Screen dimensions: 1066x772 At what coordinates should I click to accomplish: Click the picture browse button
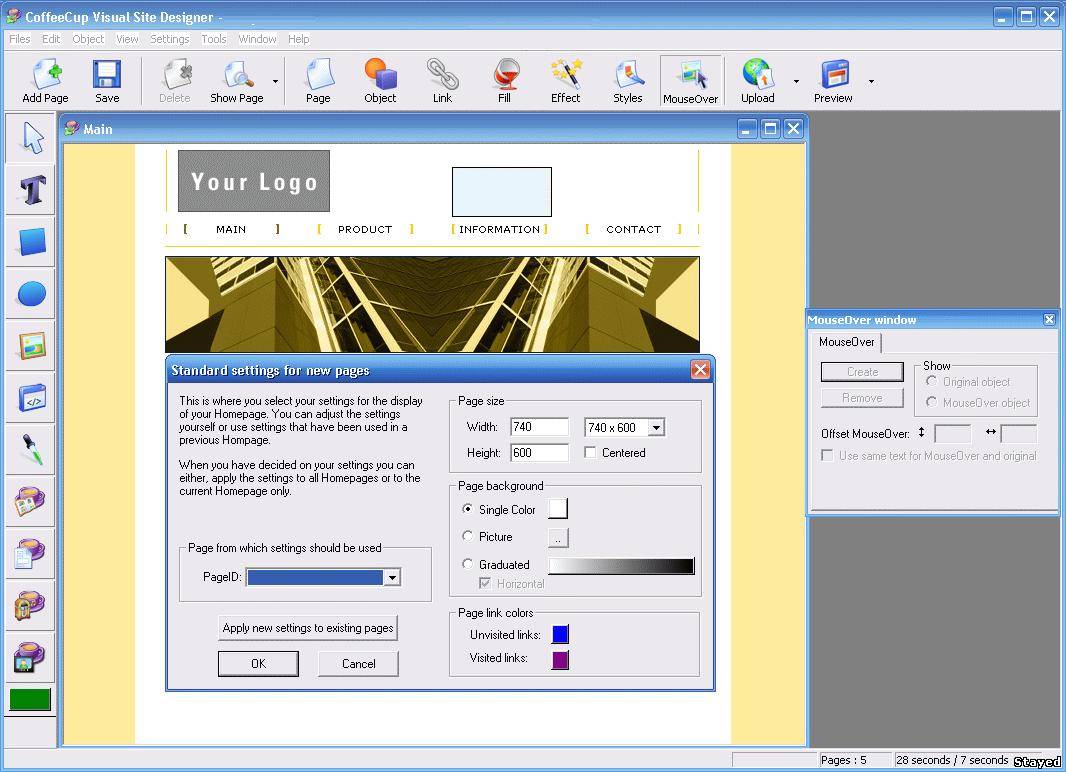[x=557, y=538]
